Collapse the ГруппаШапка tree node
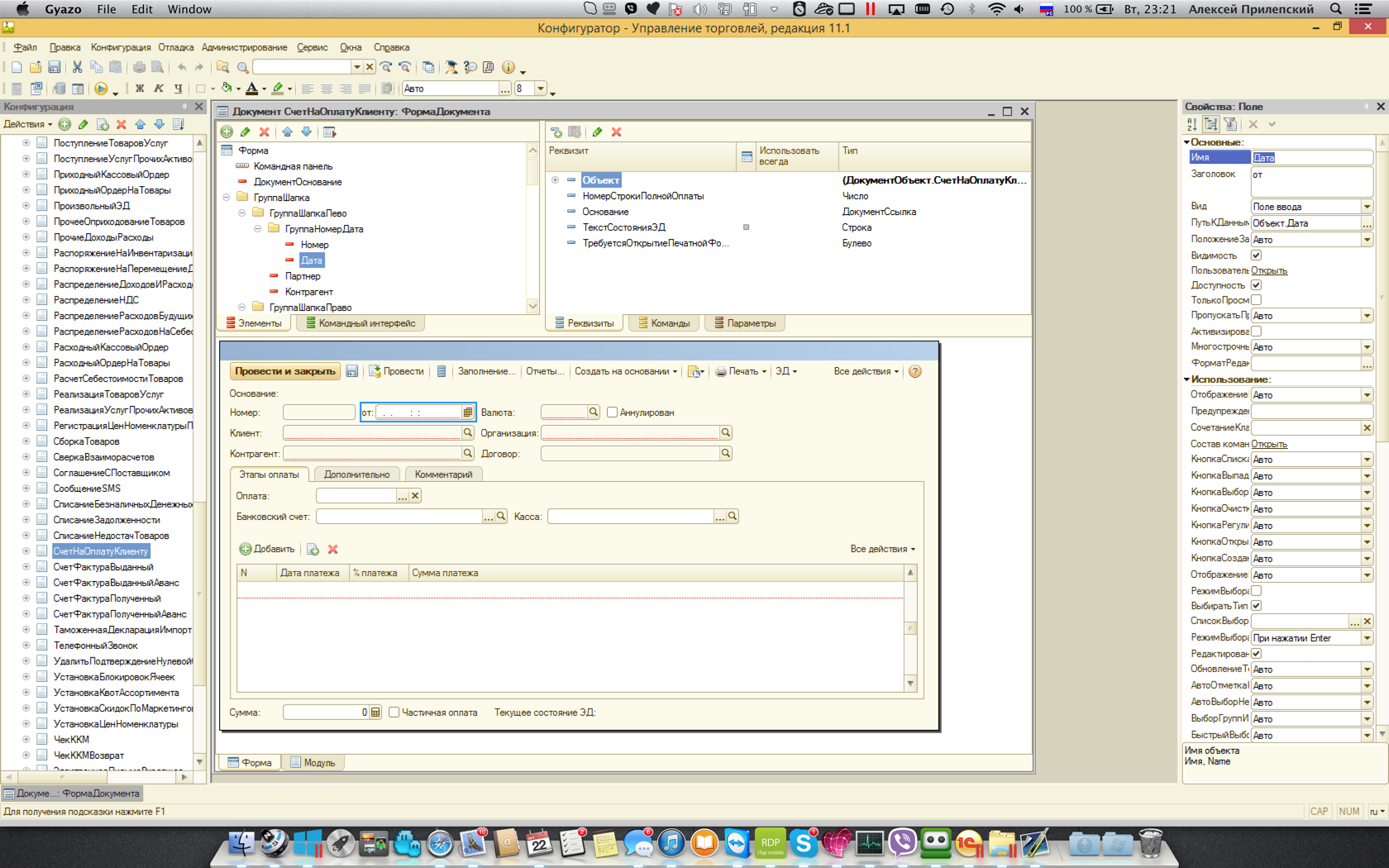The image size is (1389, 868). point(227,198)
